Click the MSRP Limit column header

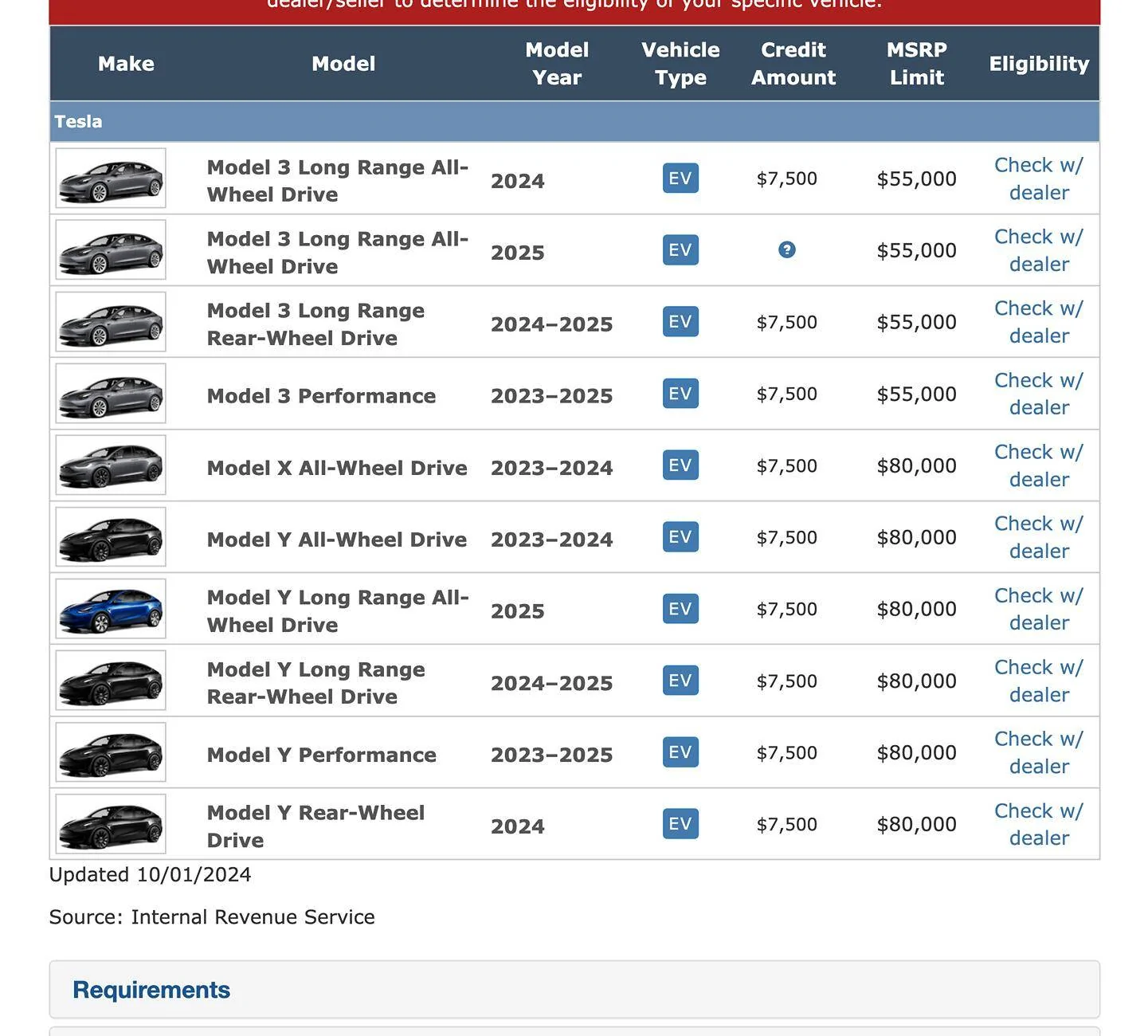[x=917, y=64]
